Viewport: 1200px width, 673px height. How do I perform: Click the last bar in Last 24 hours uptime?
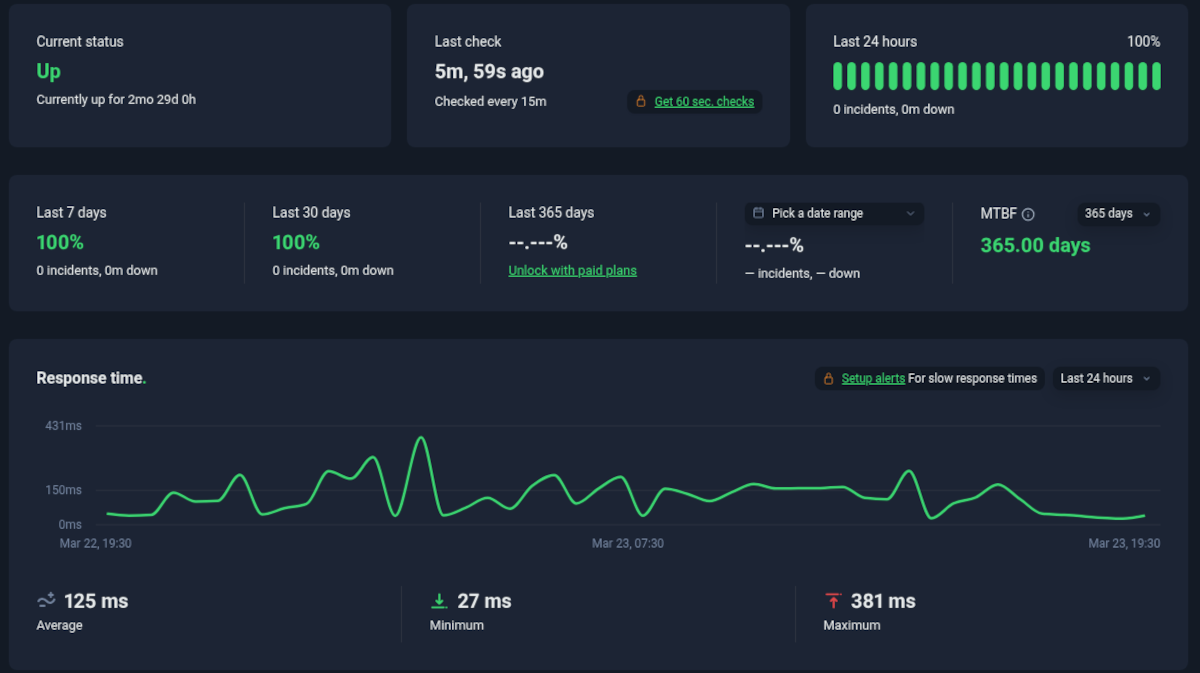tap(1156, 76)
